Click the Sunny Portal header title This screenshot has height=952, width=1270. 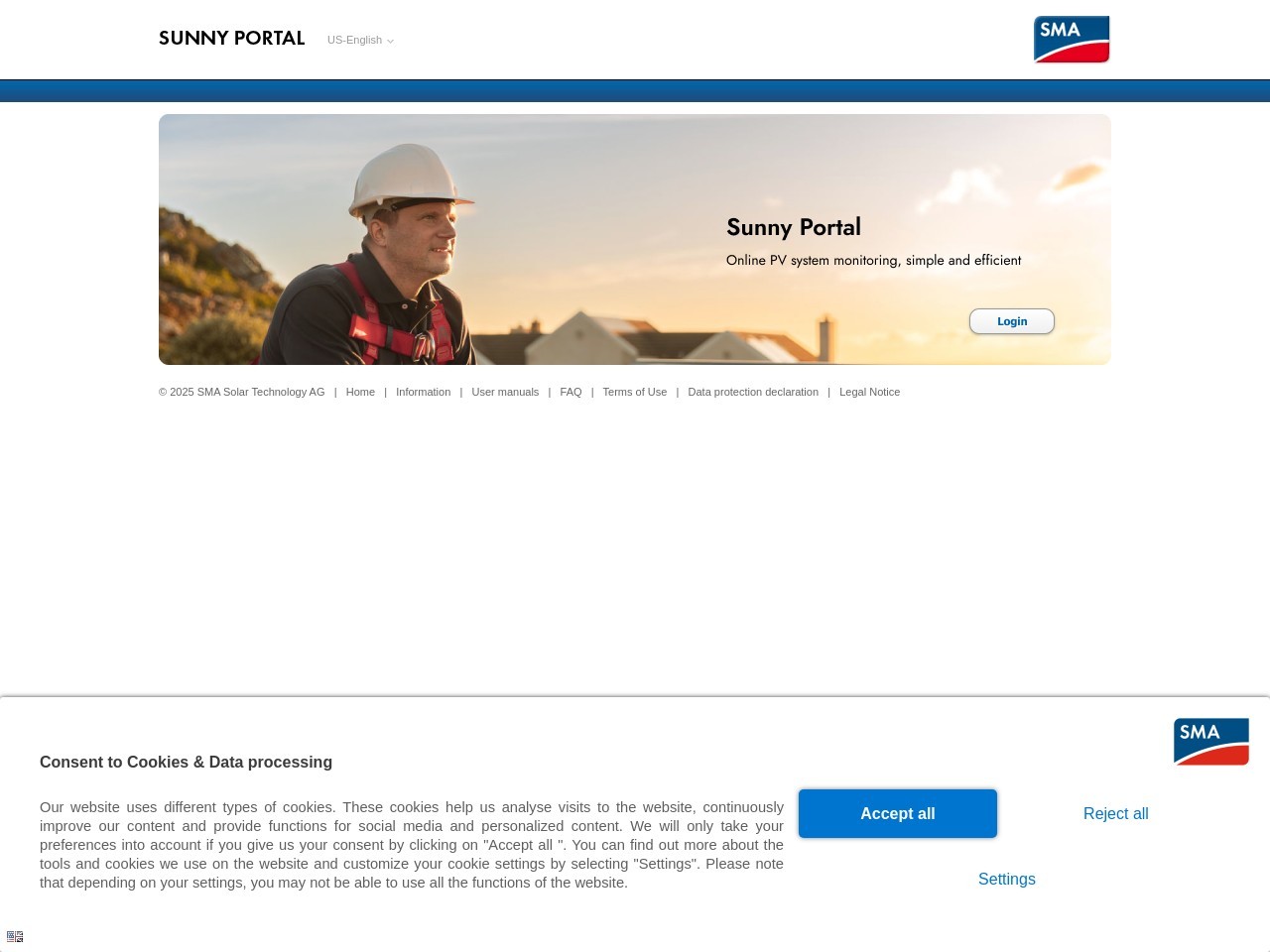tap(231, 38)
